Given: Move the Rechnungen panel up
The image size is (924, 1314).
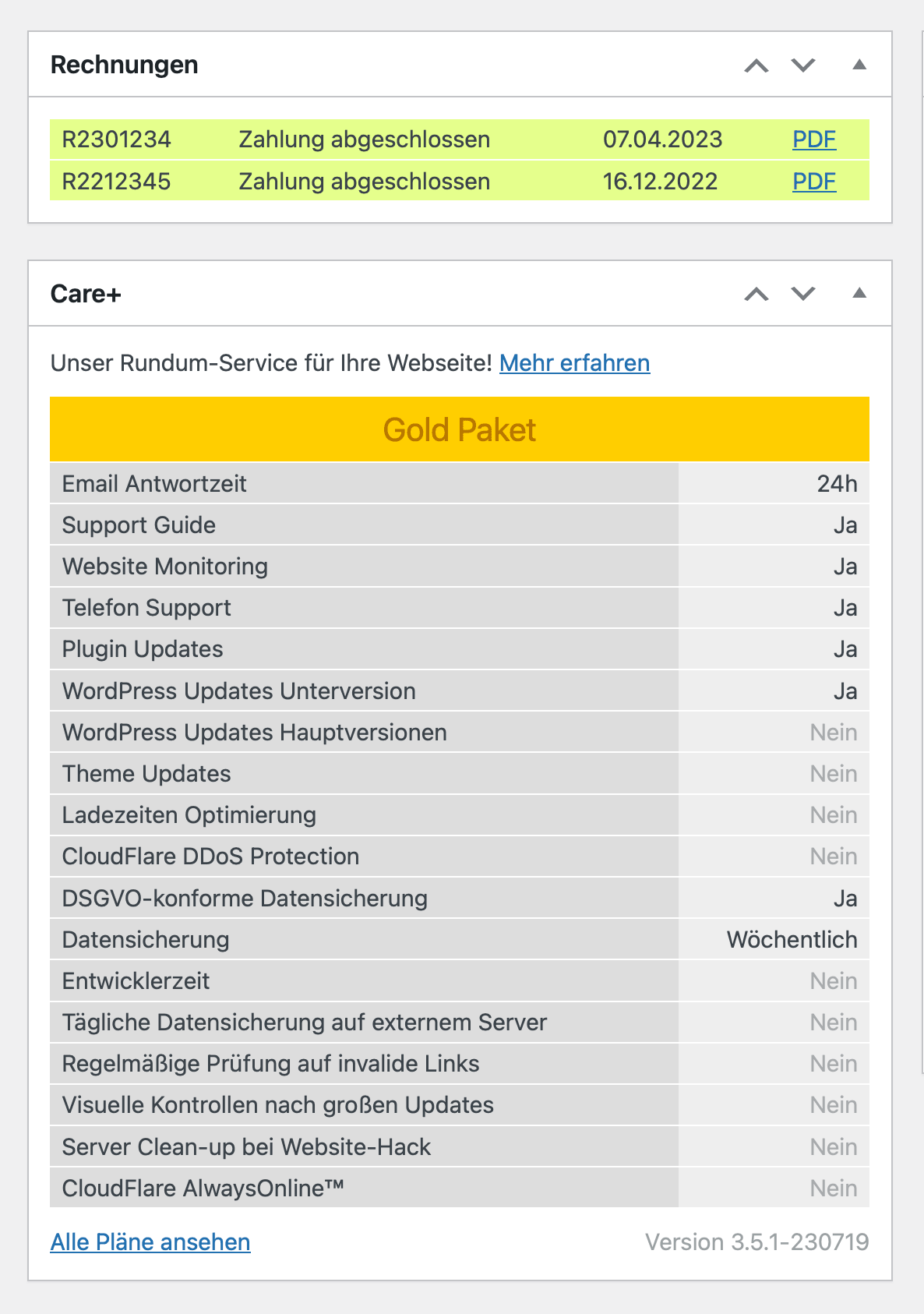Looking at the screenshot, I should point(756,65).
